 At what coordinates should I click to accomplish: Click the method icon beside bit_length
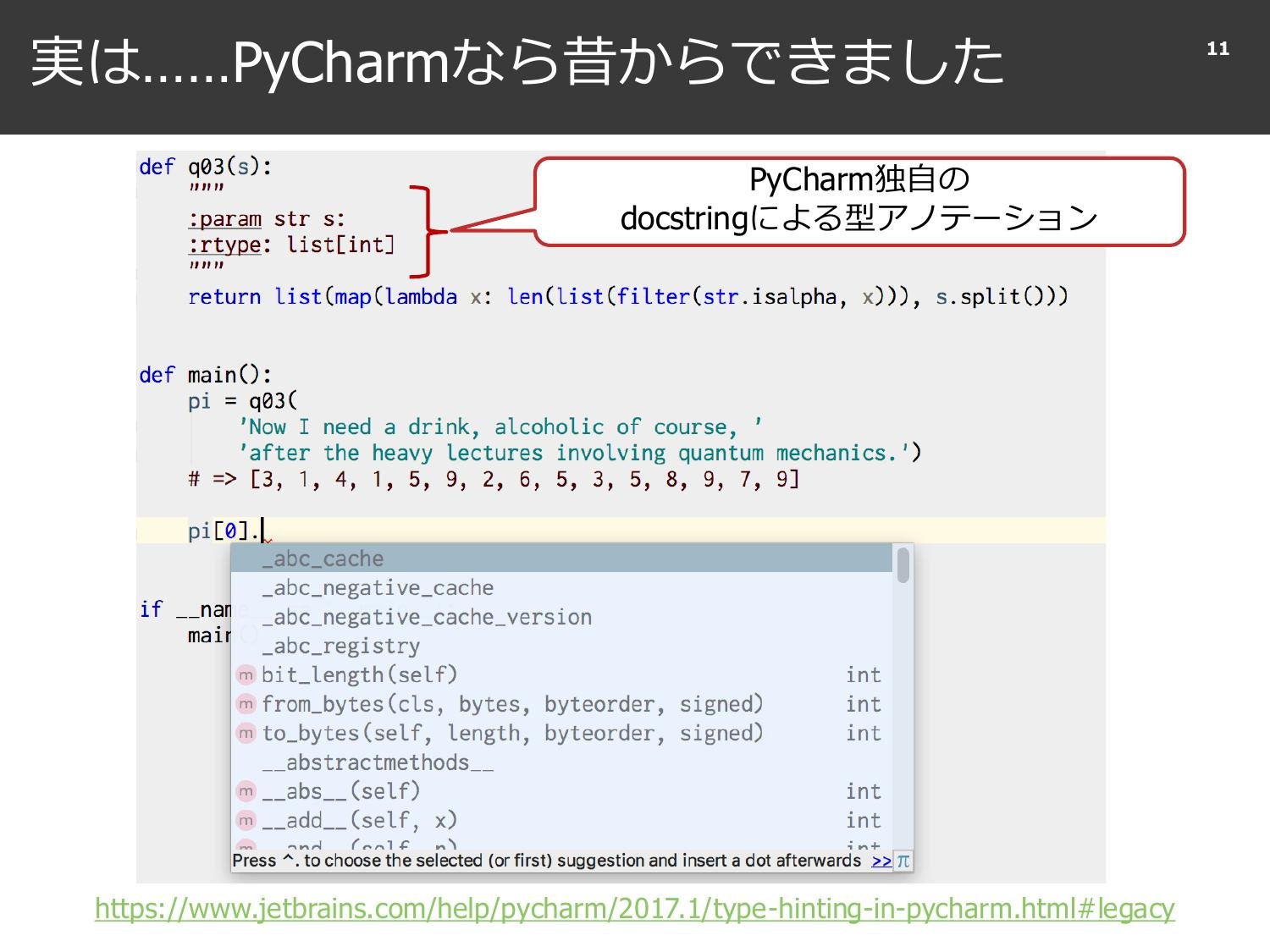point(246,674)
